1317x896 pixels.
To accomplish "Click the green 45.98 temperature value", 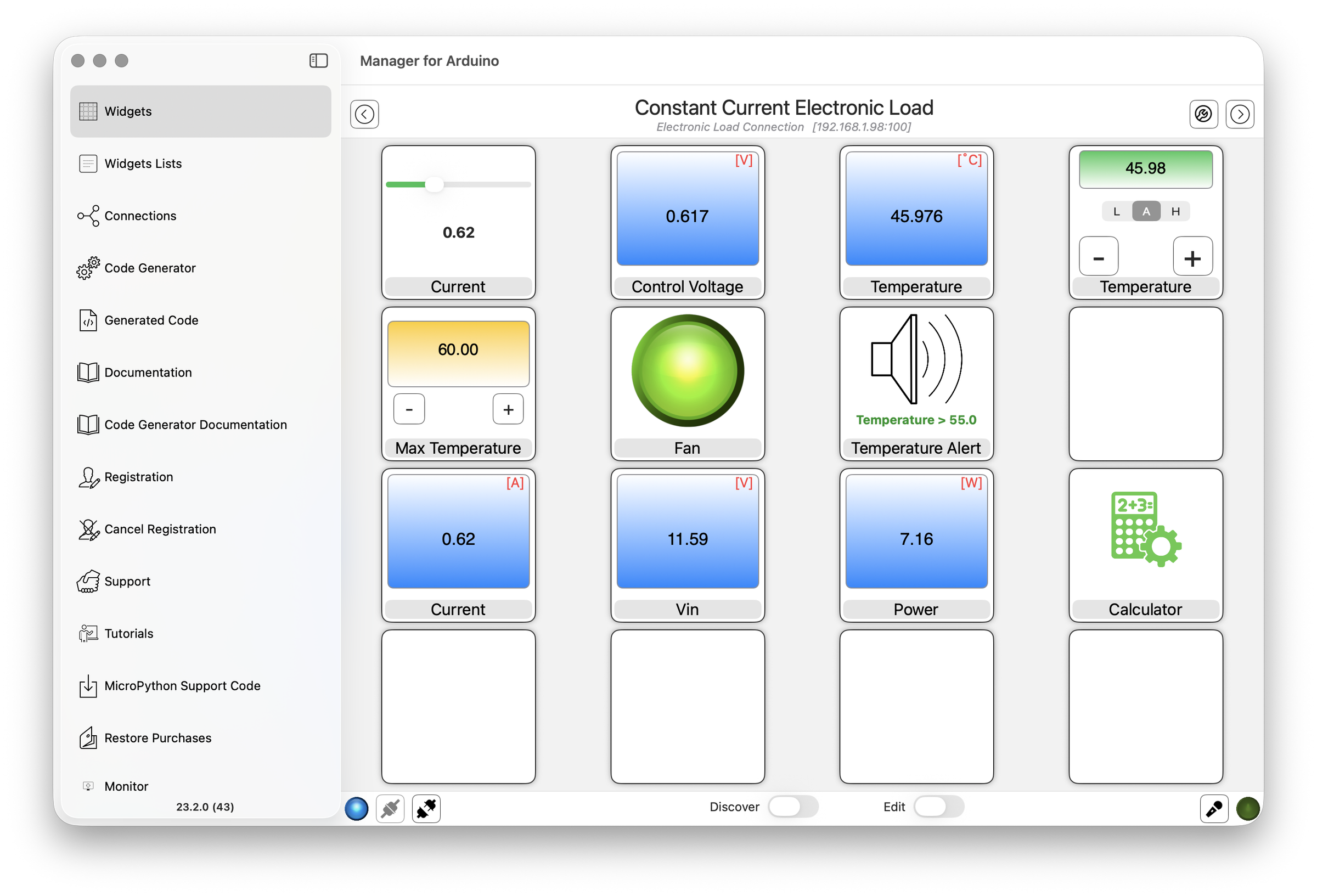I will 1145,170.
